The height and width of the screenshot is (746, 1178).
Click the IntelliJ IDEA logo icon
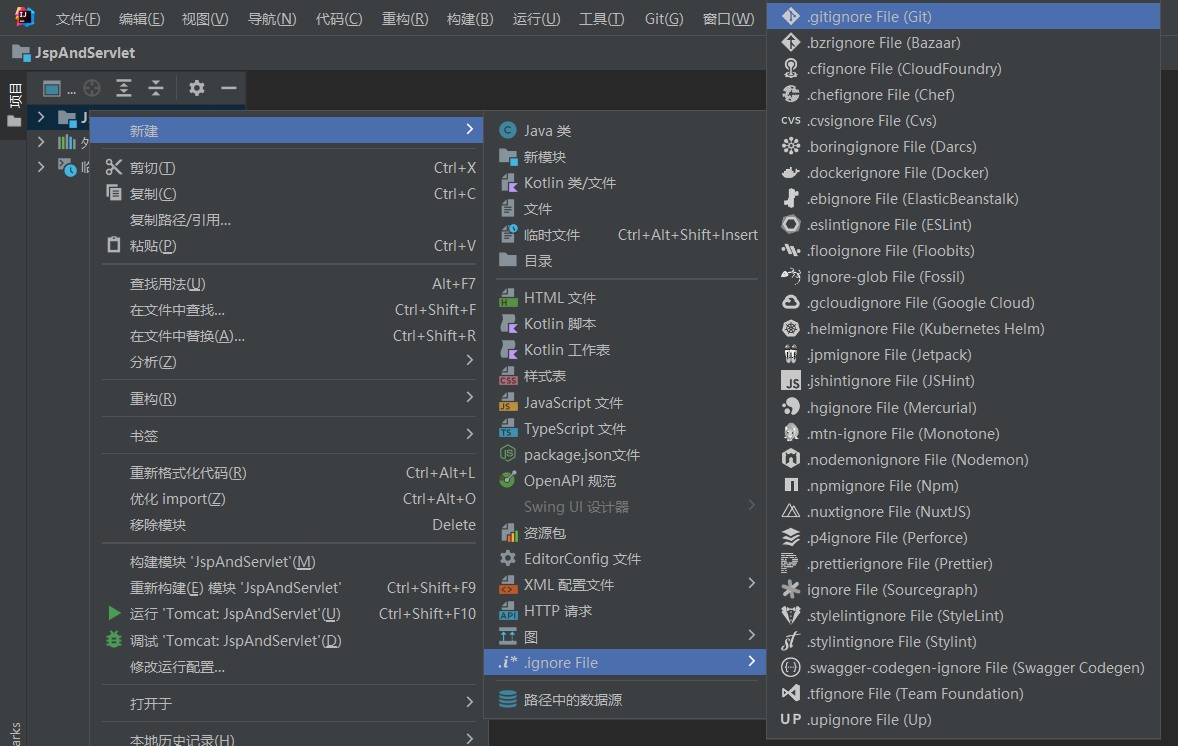[x=25, y=17]
